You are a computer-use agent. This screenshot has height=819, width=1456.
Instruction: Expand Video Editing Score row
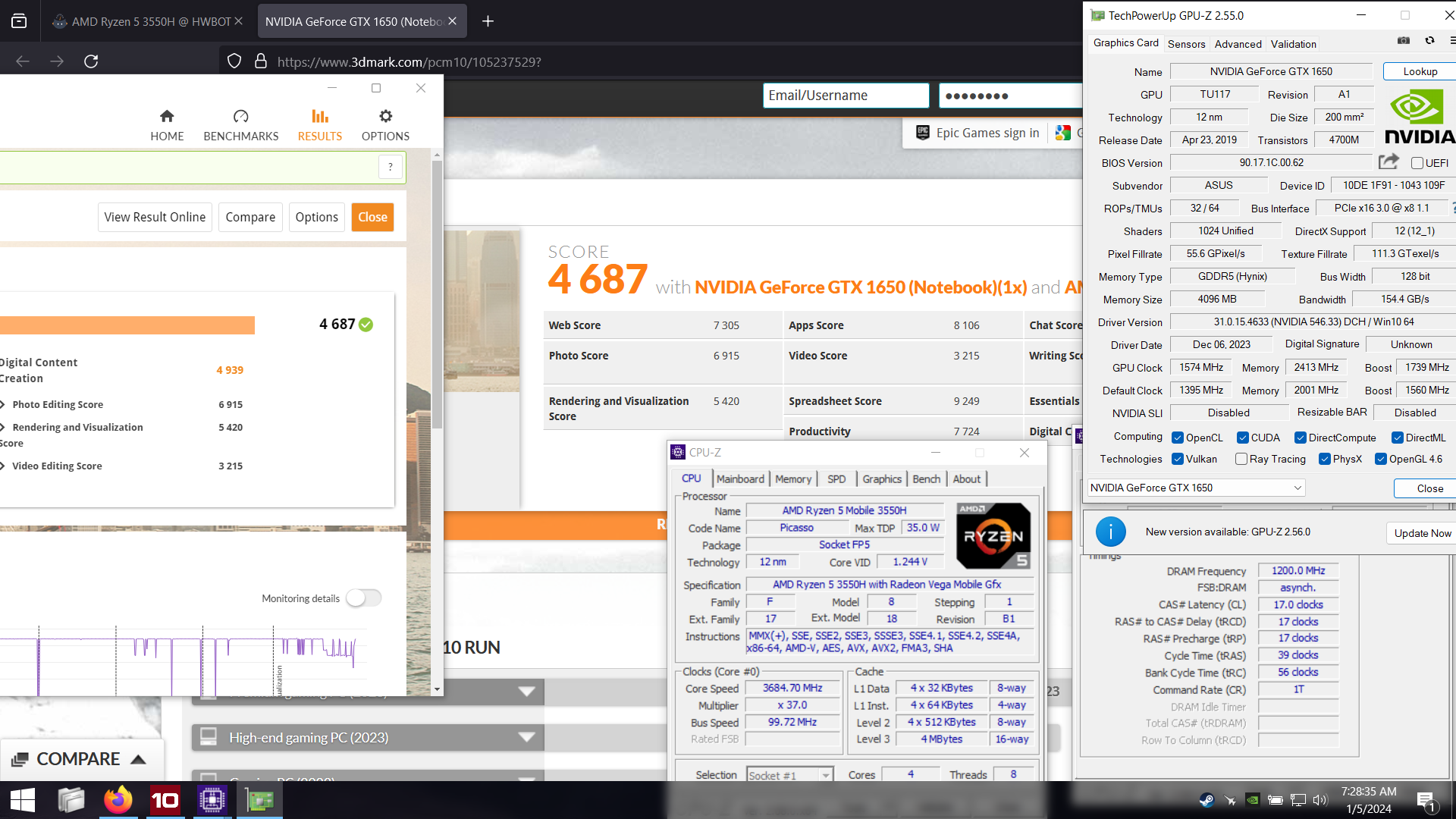coord(3,466)
